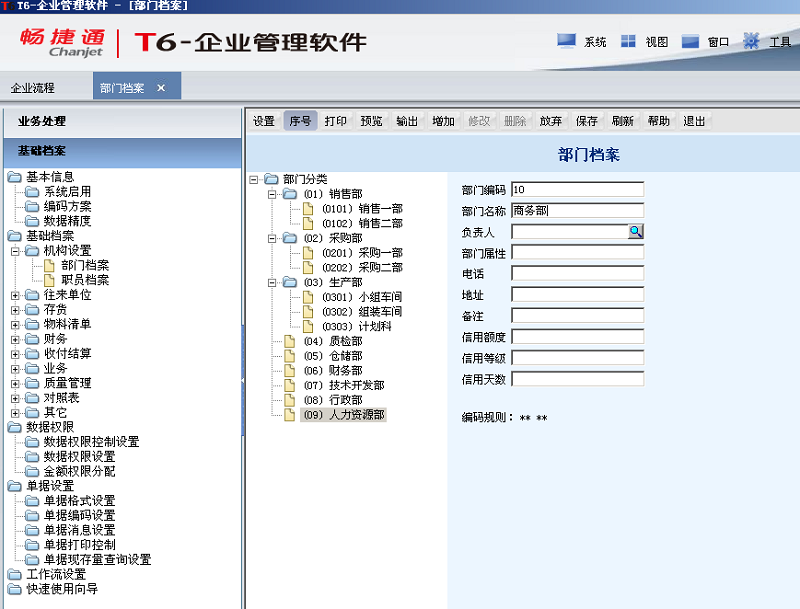Click the 存货 folder icon in sidebar
800x609 pixels.
[32, 310]
